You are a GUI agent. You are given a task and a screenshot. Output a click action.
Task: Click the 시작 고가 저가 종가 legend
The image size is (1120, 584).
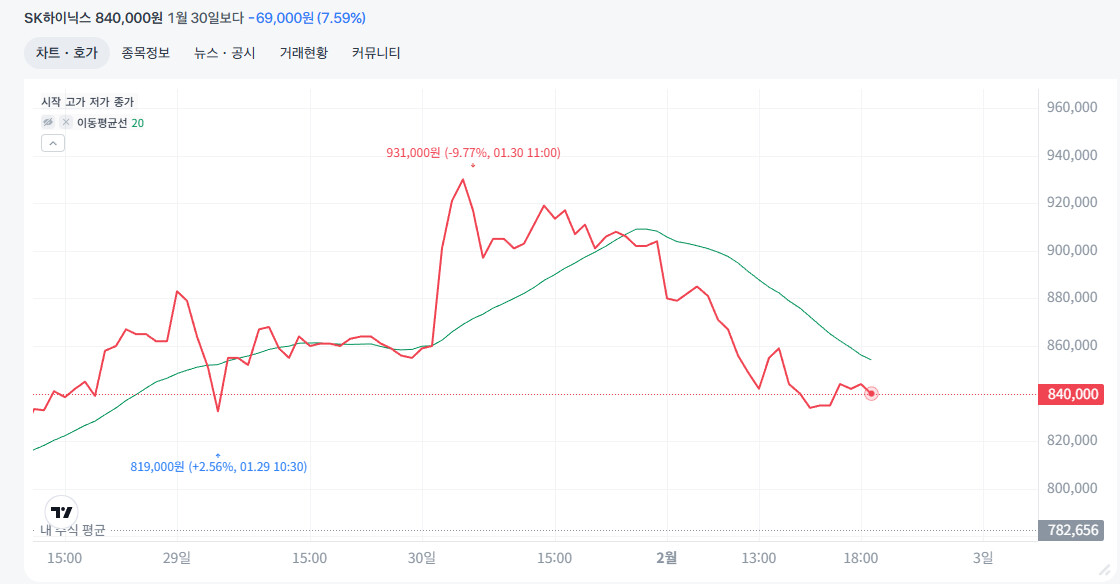[87, 102]
